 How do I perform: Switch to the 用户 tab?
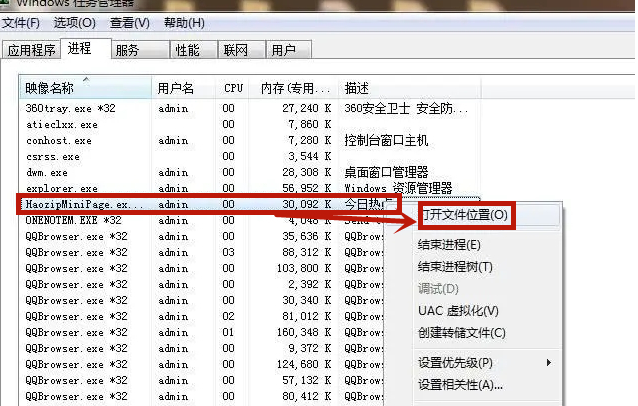click(284, 49)
